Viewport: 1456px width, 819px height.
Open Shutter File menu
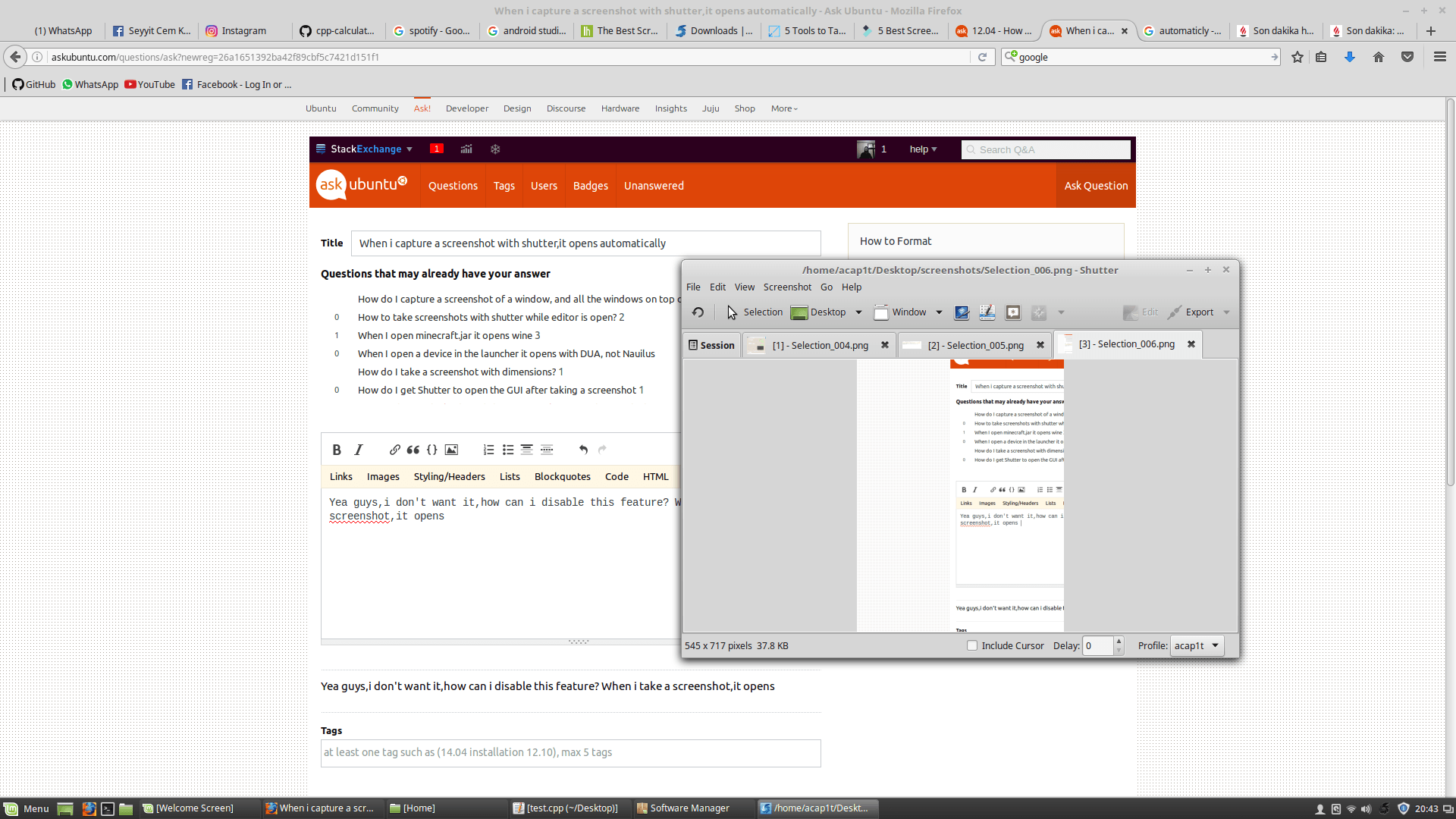pyautogui.click(x=693, y=287)
